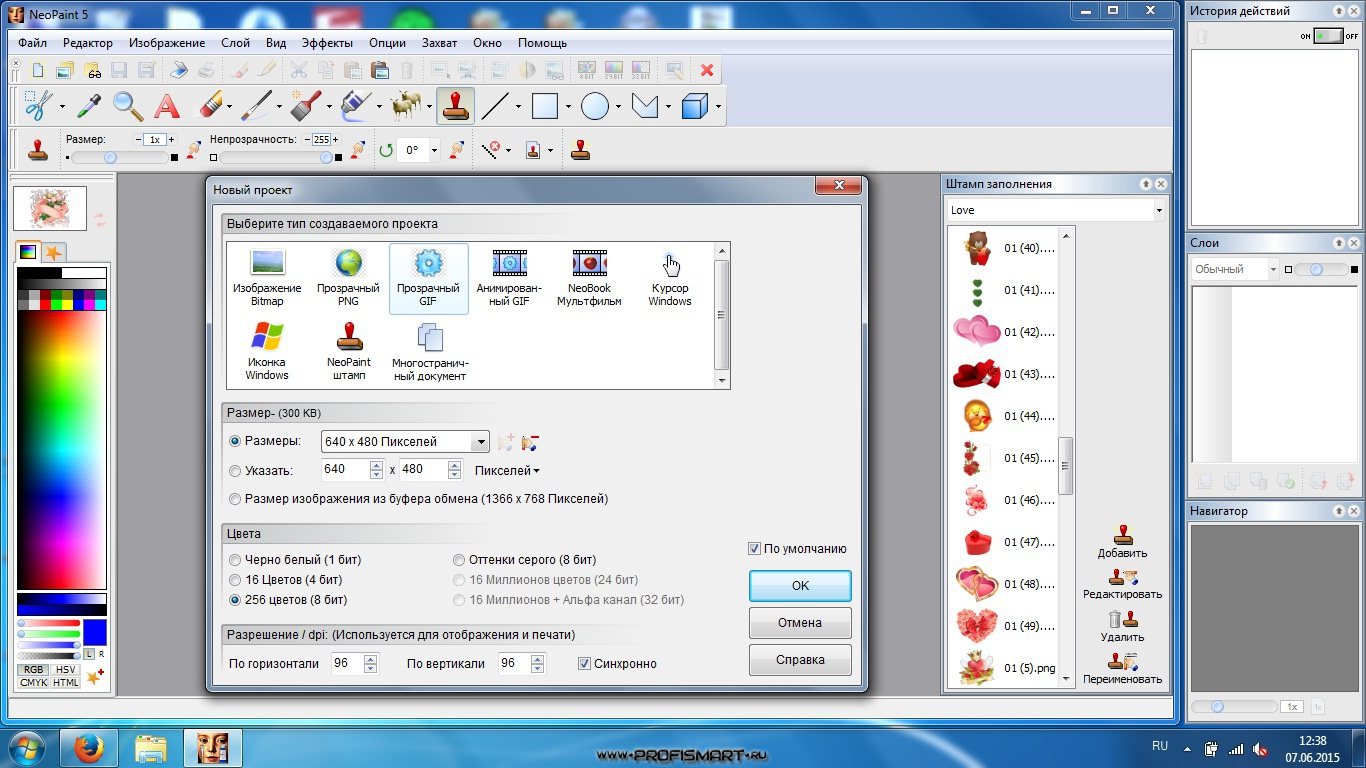Select the eraser tool in toolbar
This screenshot has height=768, width=1366.
click(x=209, y=105)
